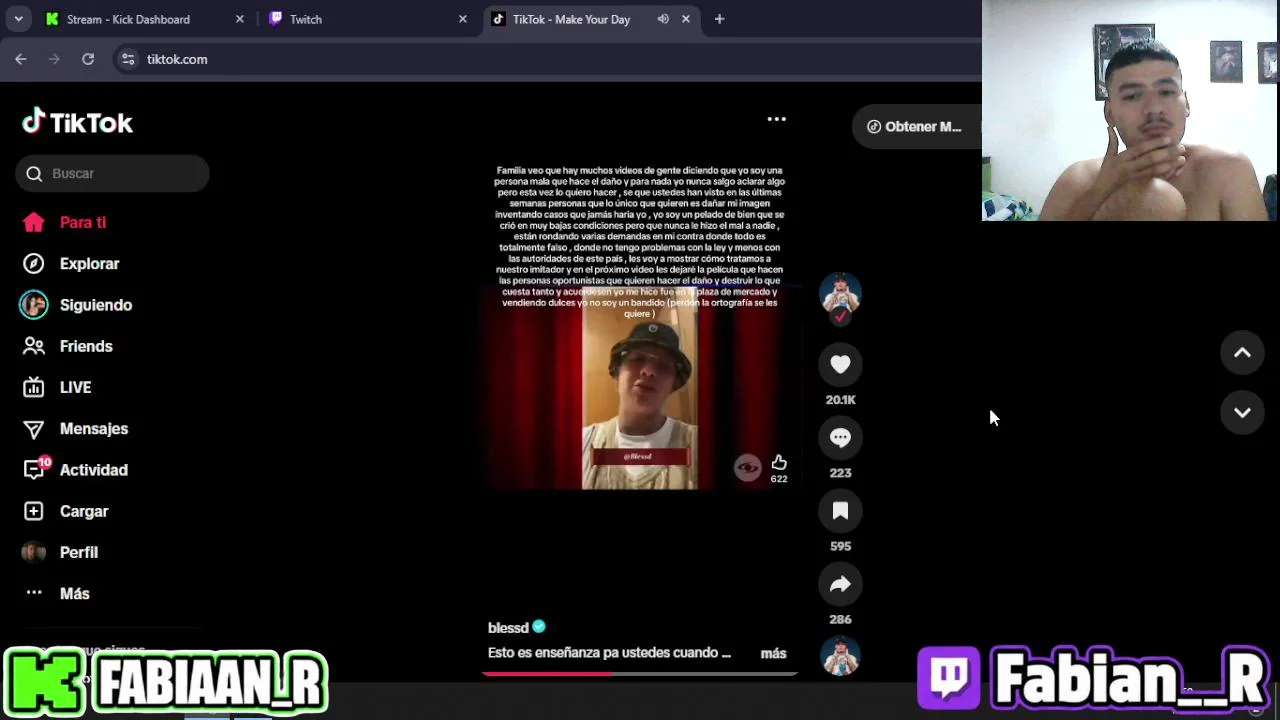1280x720 pixels.
Task: Go to previous video with up chevron
Action: click(x=1242, y=352)
